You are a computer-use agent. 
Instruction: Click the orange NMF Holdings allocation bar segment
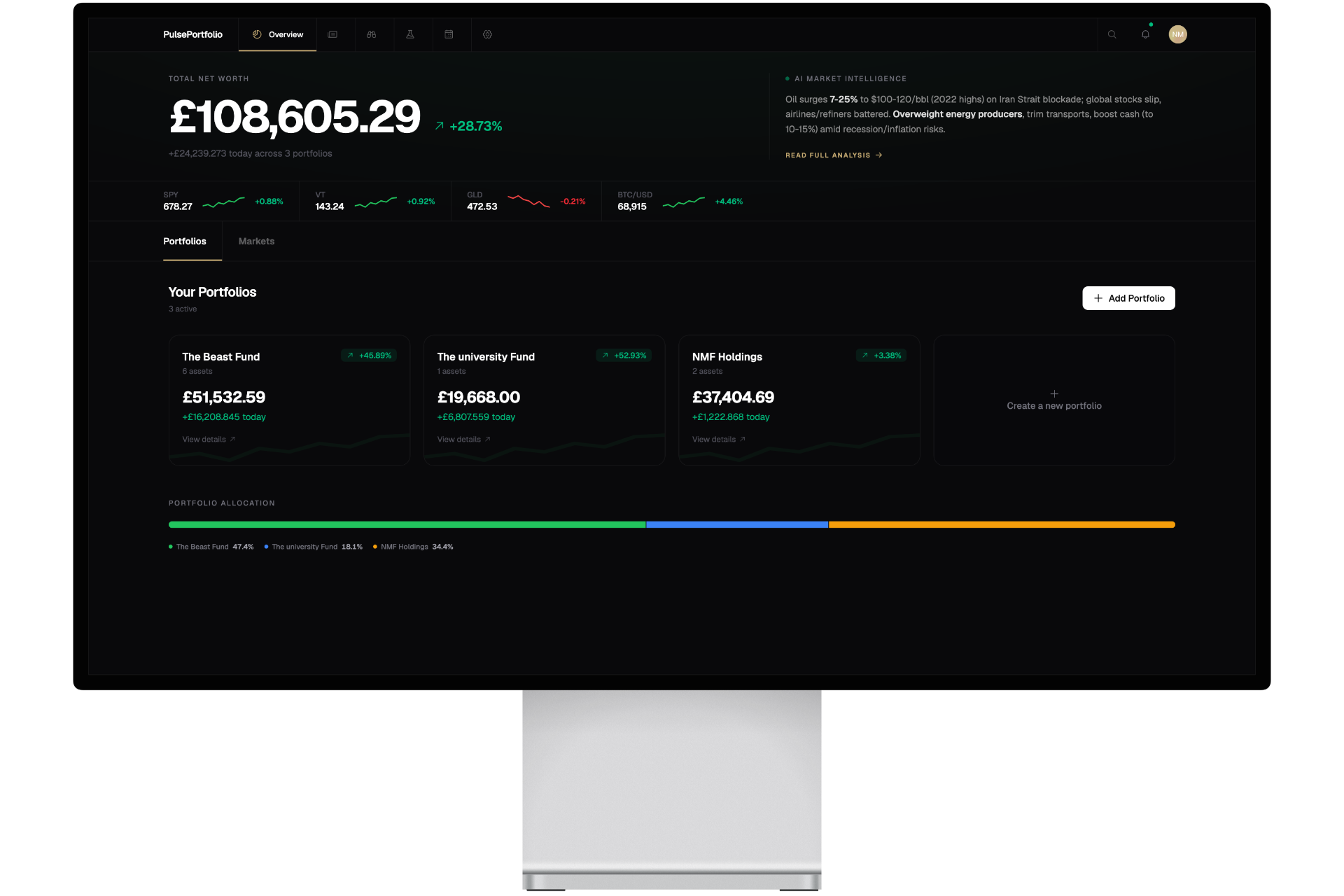pyautogui.click(x=1001, y=524)
